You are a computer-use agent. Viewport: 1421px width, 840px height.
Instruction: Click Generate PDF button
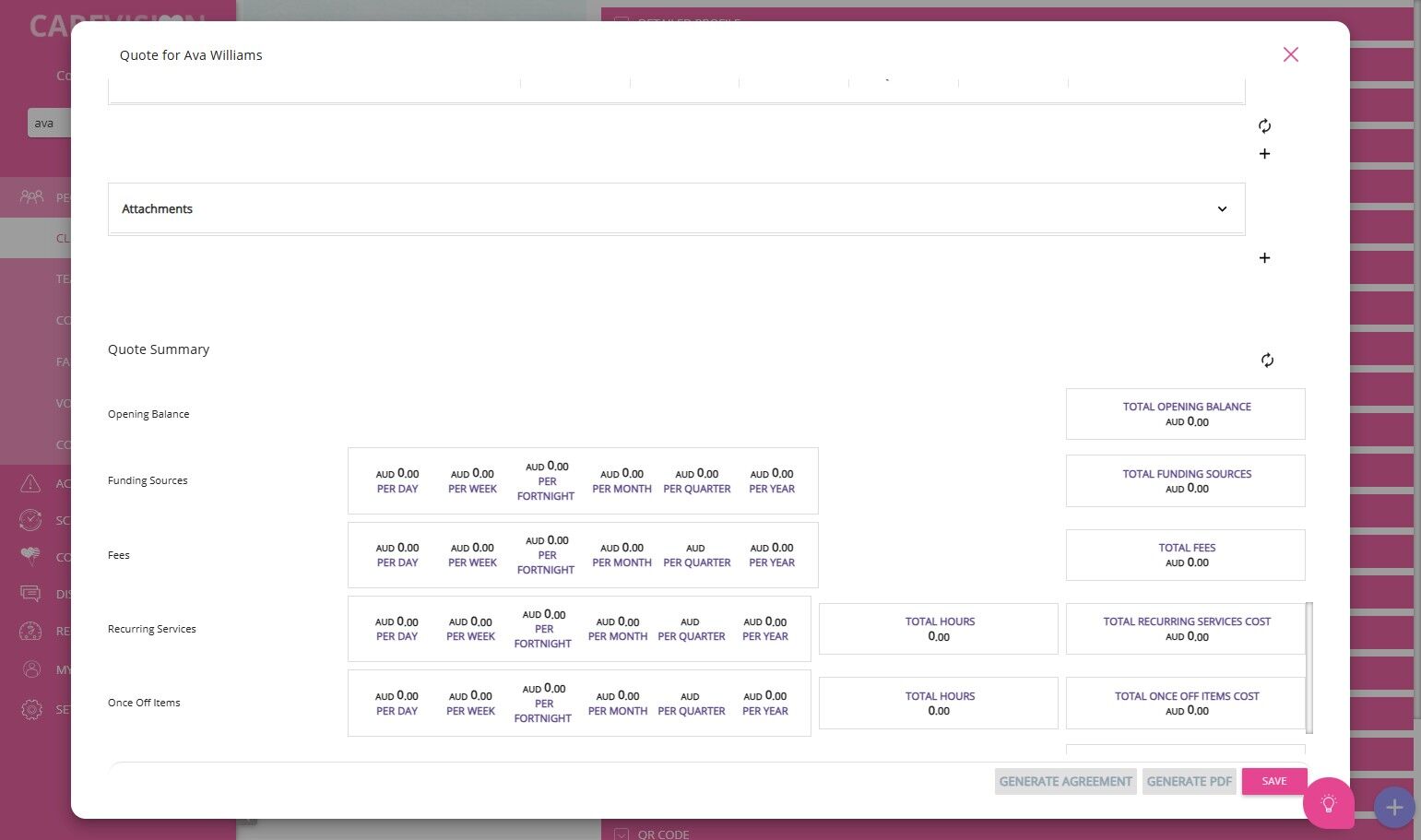1189,781
